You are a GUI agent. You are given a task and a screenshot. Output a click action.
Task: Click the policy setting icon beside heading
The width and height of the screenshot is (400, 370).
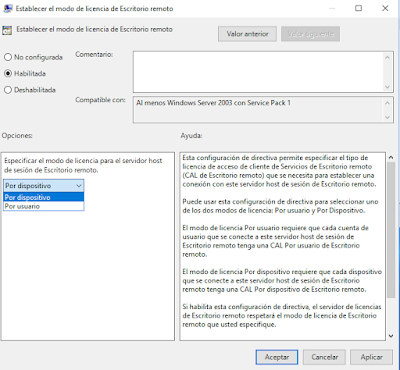pos(7,30)
